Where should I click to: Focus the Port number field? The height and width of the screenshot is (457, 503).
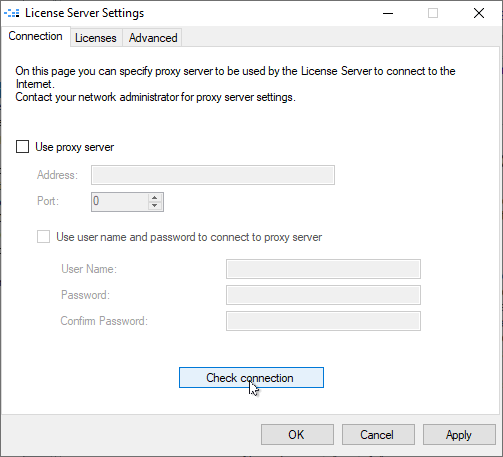pos(120,202)
